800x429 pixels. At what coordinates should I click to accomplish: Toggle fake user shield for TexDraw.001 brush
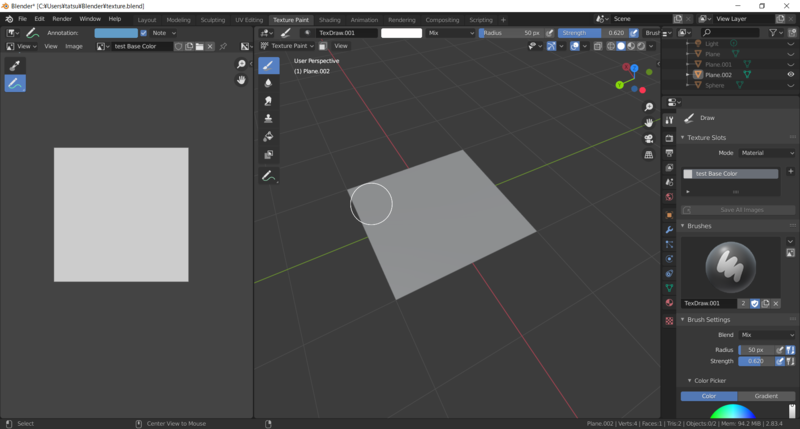point(755,304)
